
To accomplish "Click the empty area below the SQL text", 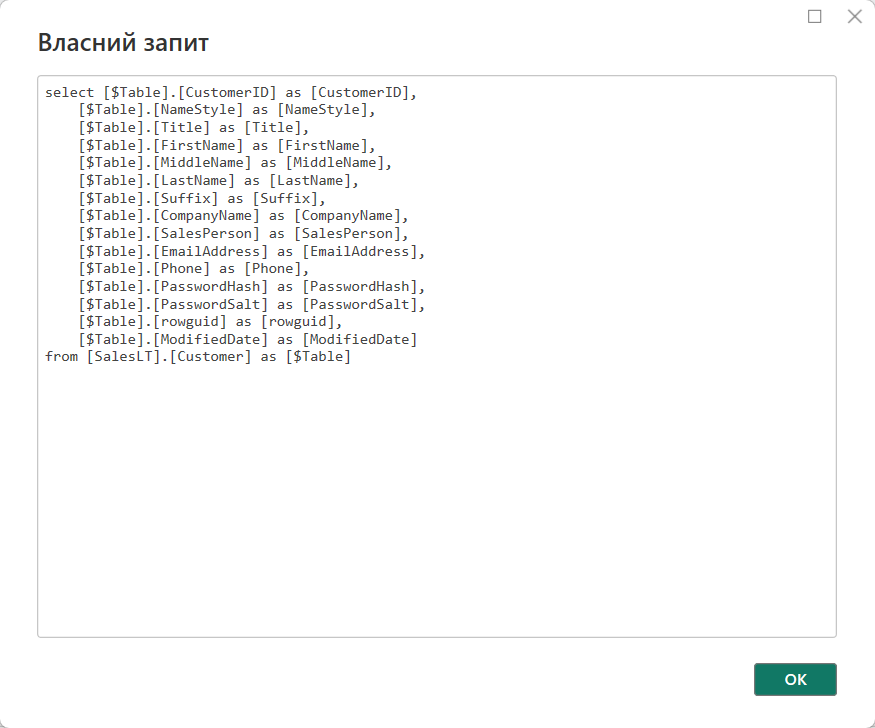I will [437, 500].
